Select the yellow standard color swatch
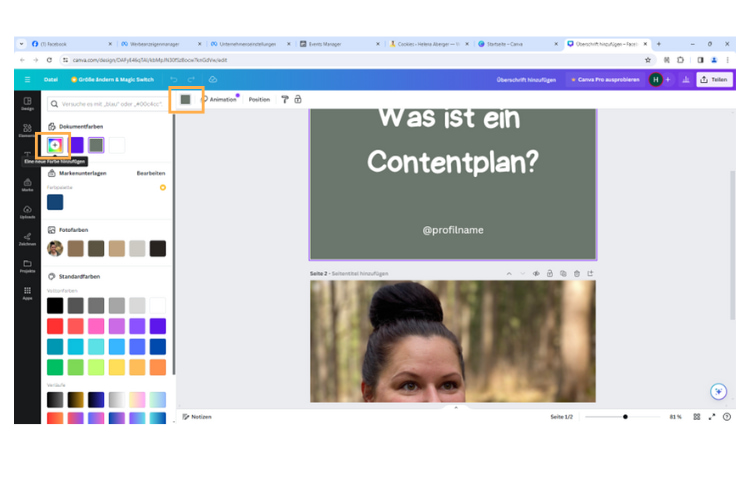The height and width of the screenshot is (500, 750). (x=117, y=367)
